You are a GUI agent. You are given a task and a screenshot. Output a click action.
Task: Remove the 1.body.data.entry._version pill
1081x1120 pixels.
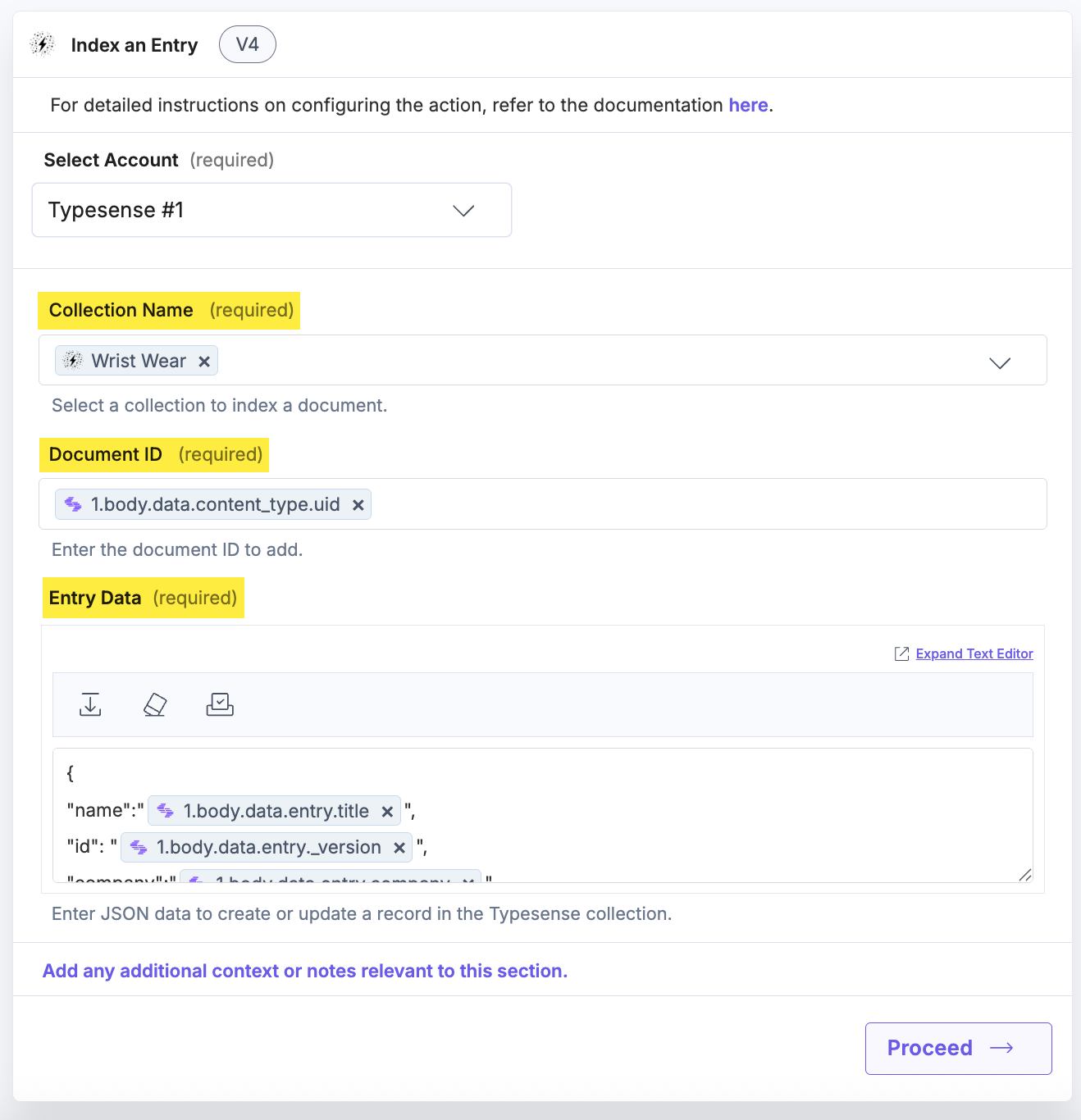399,848
